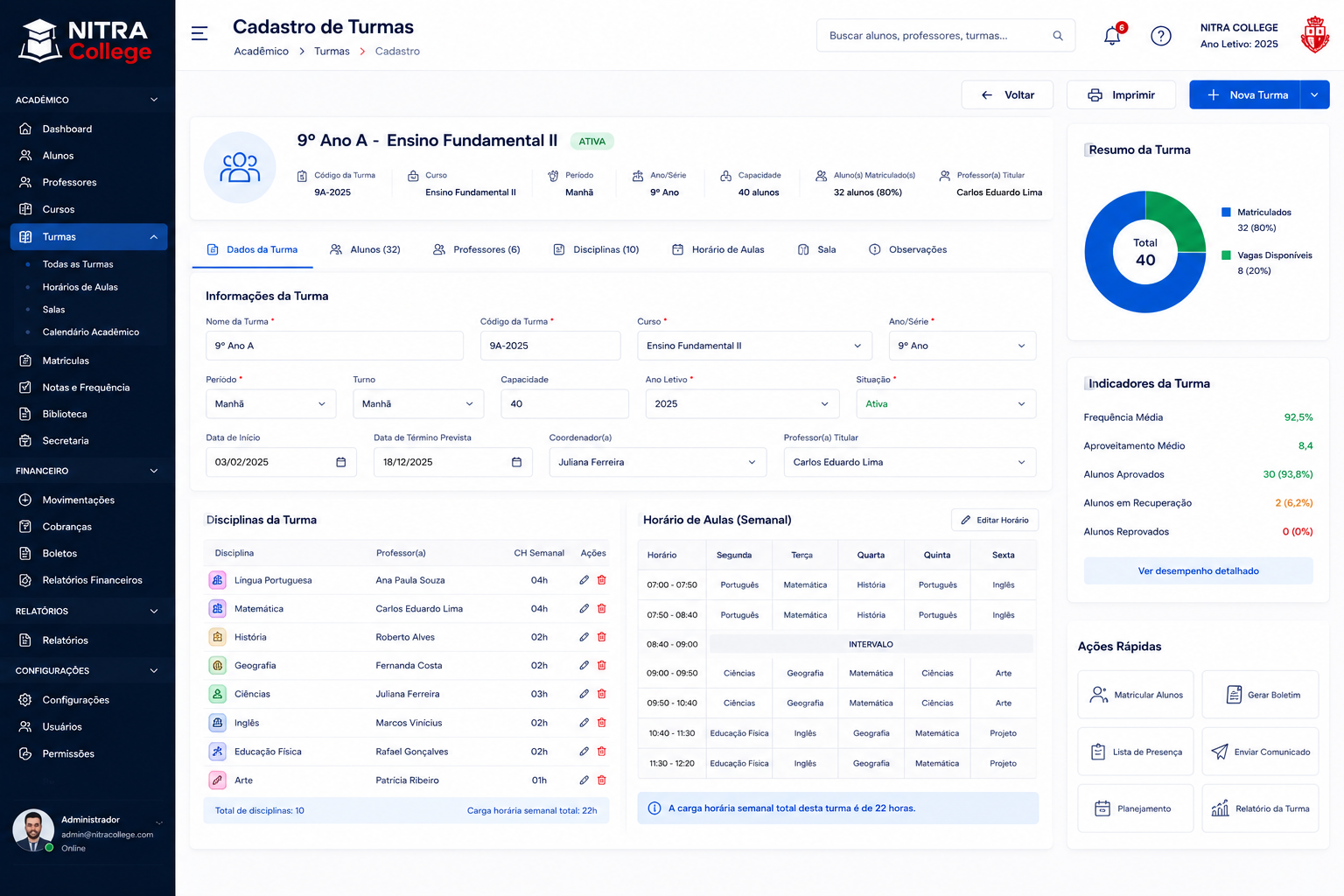Viewport: 1344px width, 896px height.
Task: Click Gerar Boletim quick action
Action: click(1260, 695)
